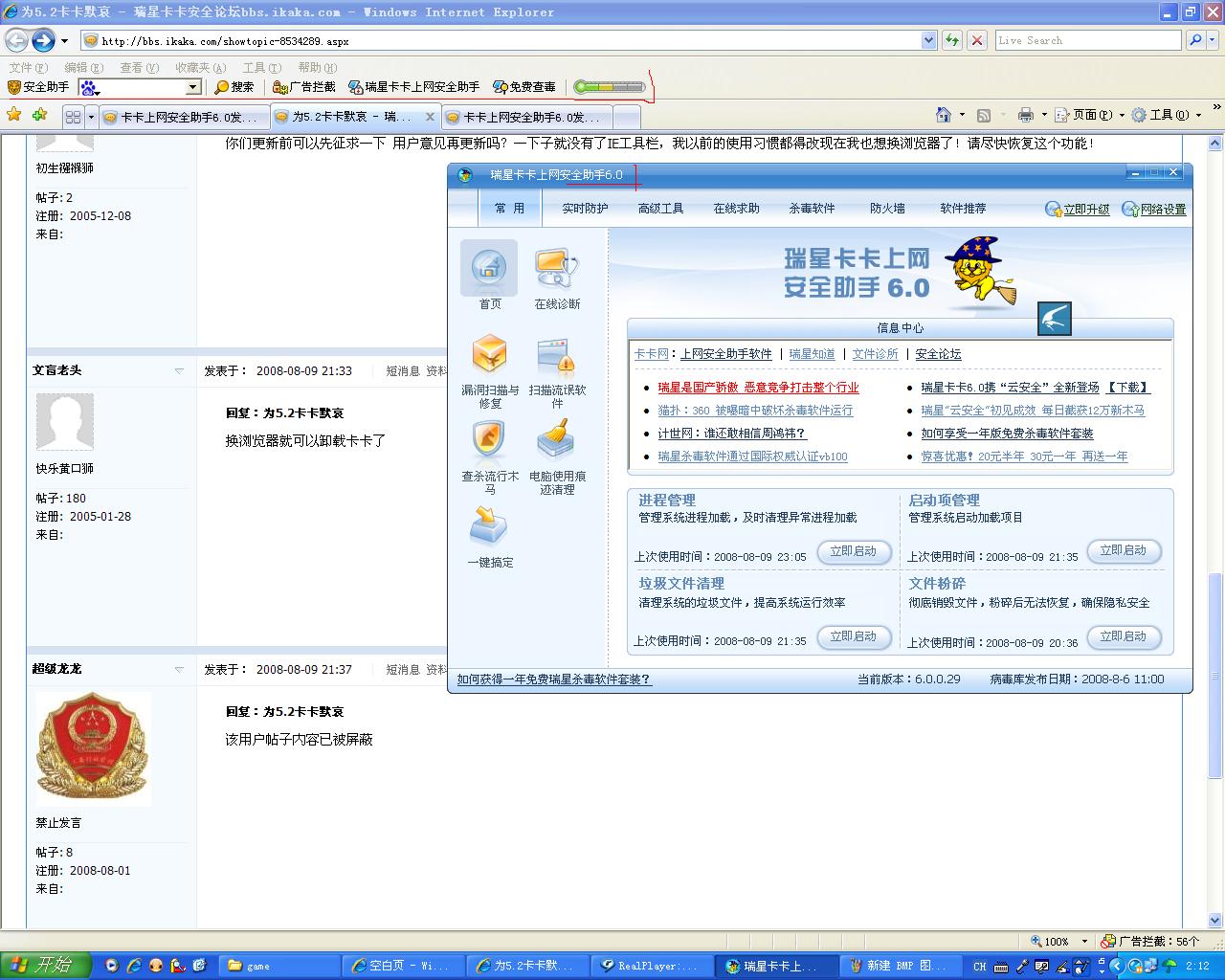
Task: Open the 首页 icon in the Rising window
Action: point(489,276)
